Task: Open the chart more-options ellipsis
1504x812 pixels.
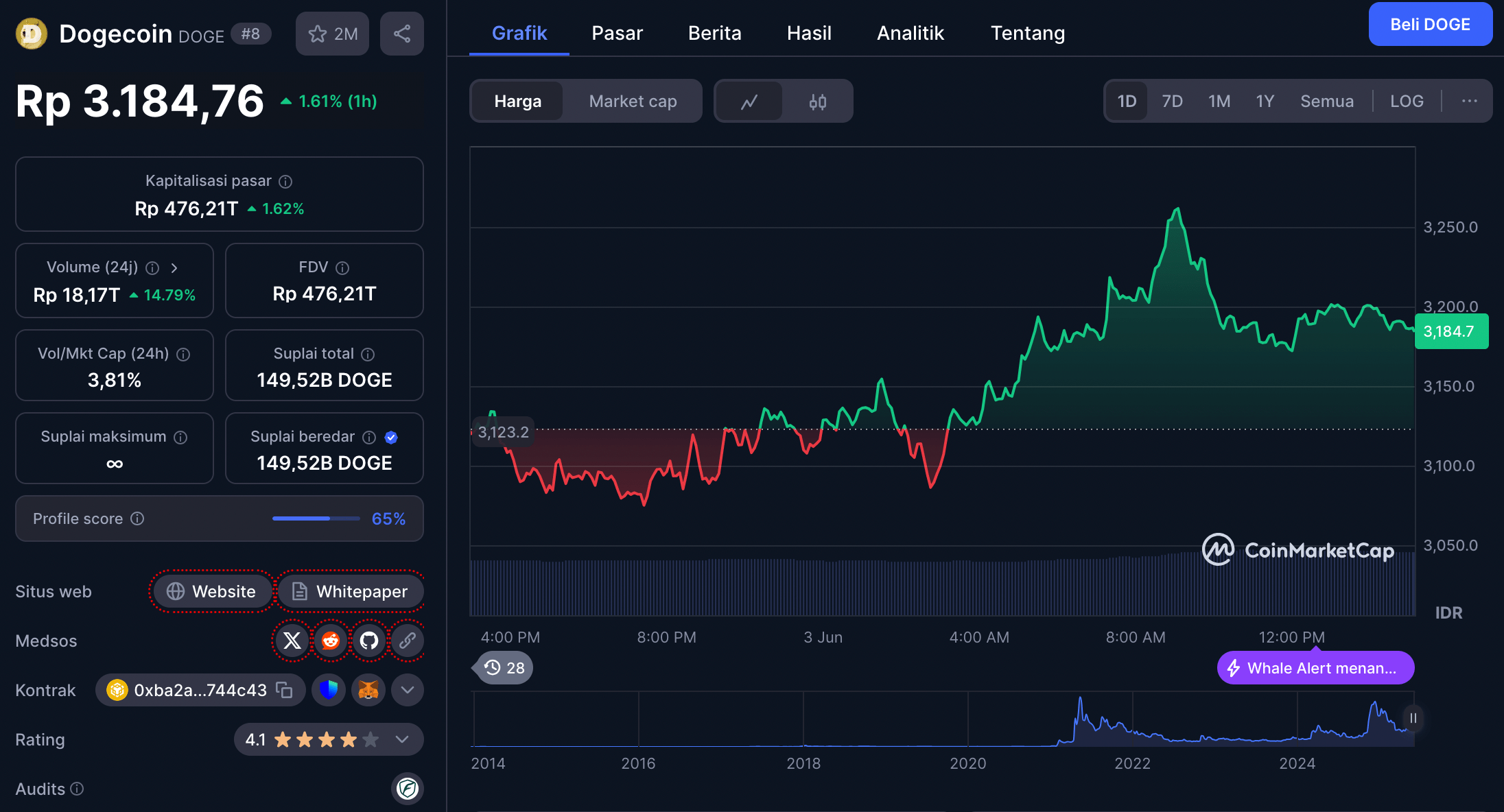Action: (x=1469, y=101)
